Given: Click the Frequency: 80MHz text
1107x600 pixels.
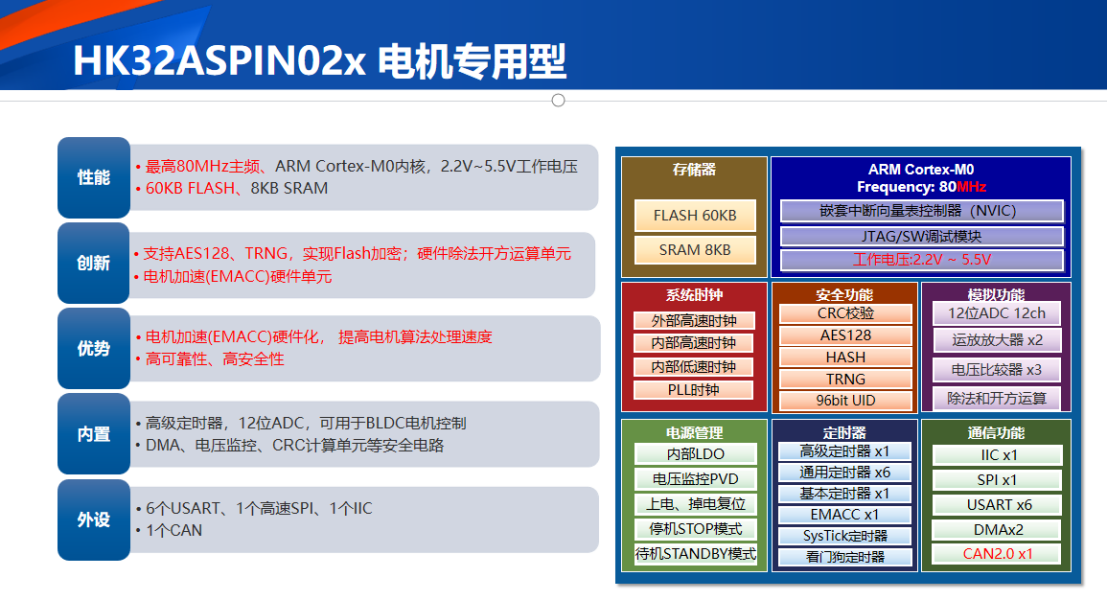Looking at the screenshot, I should [x=921, y=187].
